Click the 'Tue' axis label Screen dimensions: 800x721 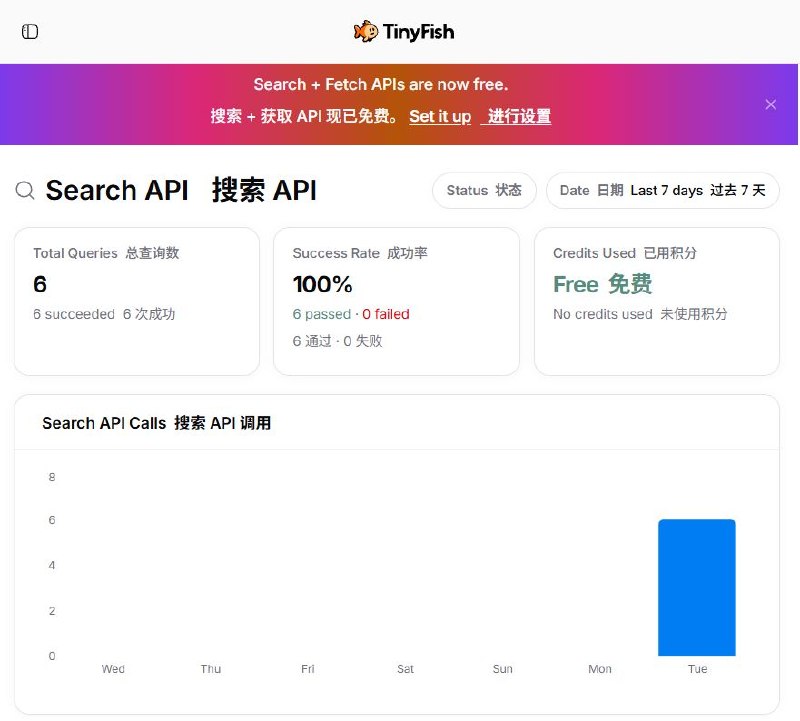697,669
